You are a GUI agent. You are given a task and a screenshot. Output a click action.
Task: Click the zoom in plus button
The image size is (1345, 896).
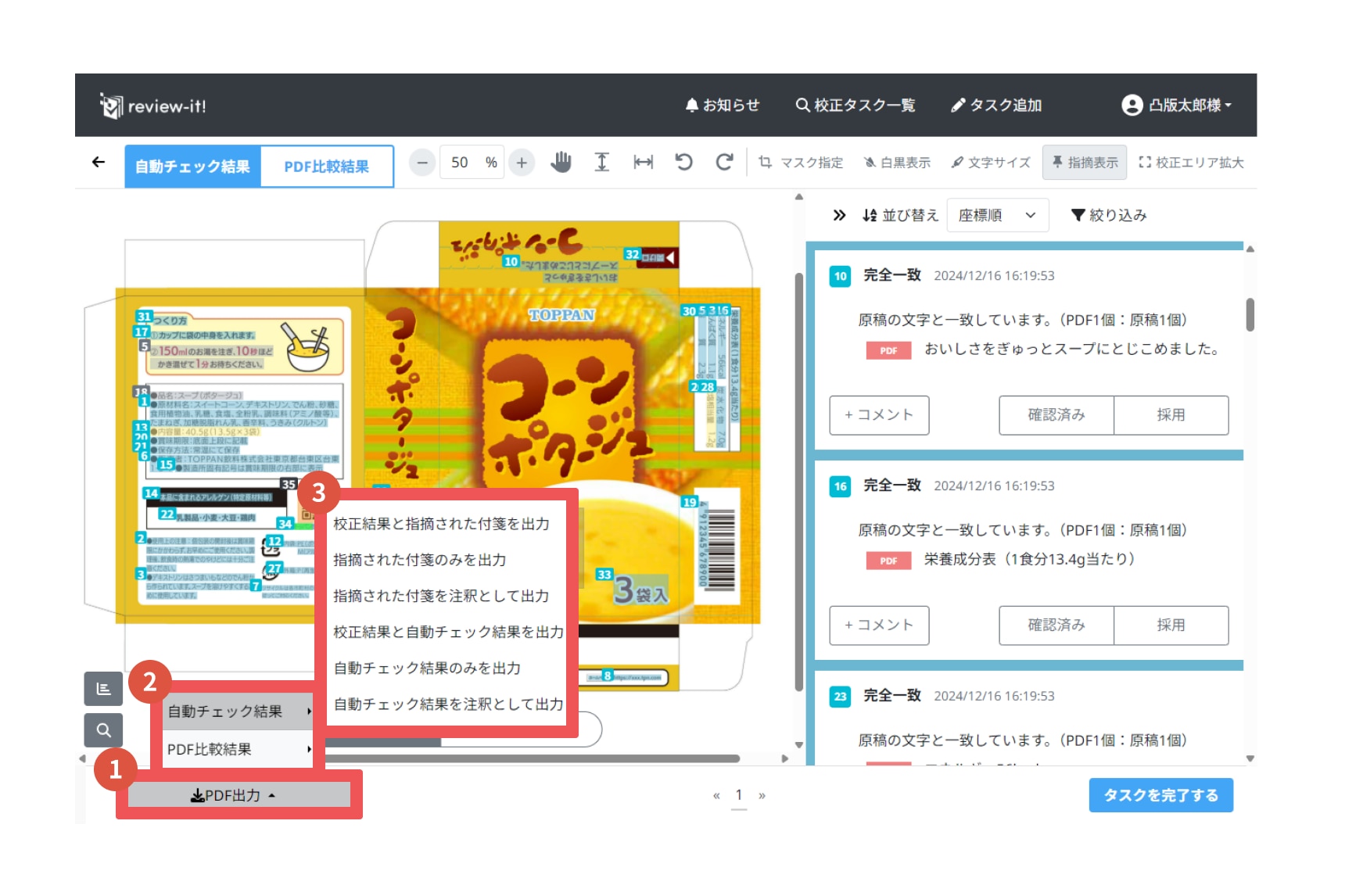(x=522, y=163)
